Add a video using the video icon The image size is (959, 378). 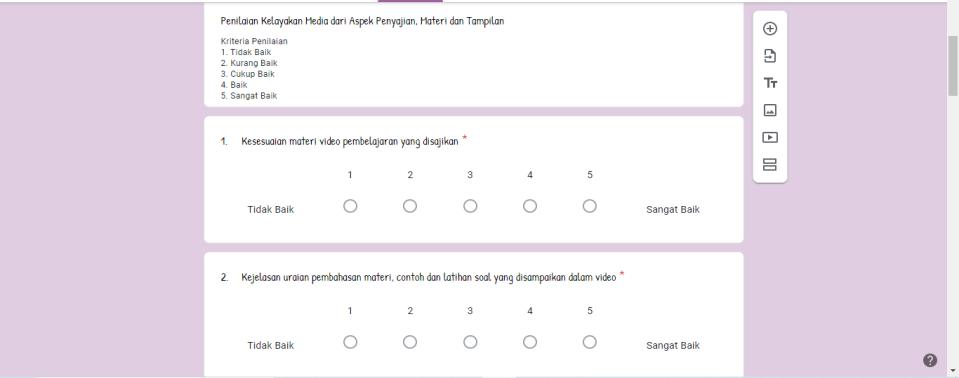point(770,138)
